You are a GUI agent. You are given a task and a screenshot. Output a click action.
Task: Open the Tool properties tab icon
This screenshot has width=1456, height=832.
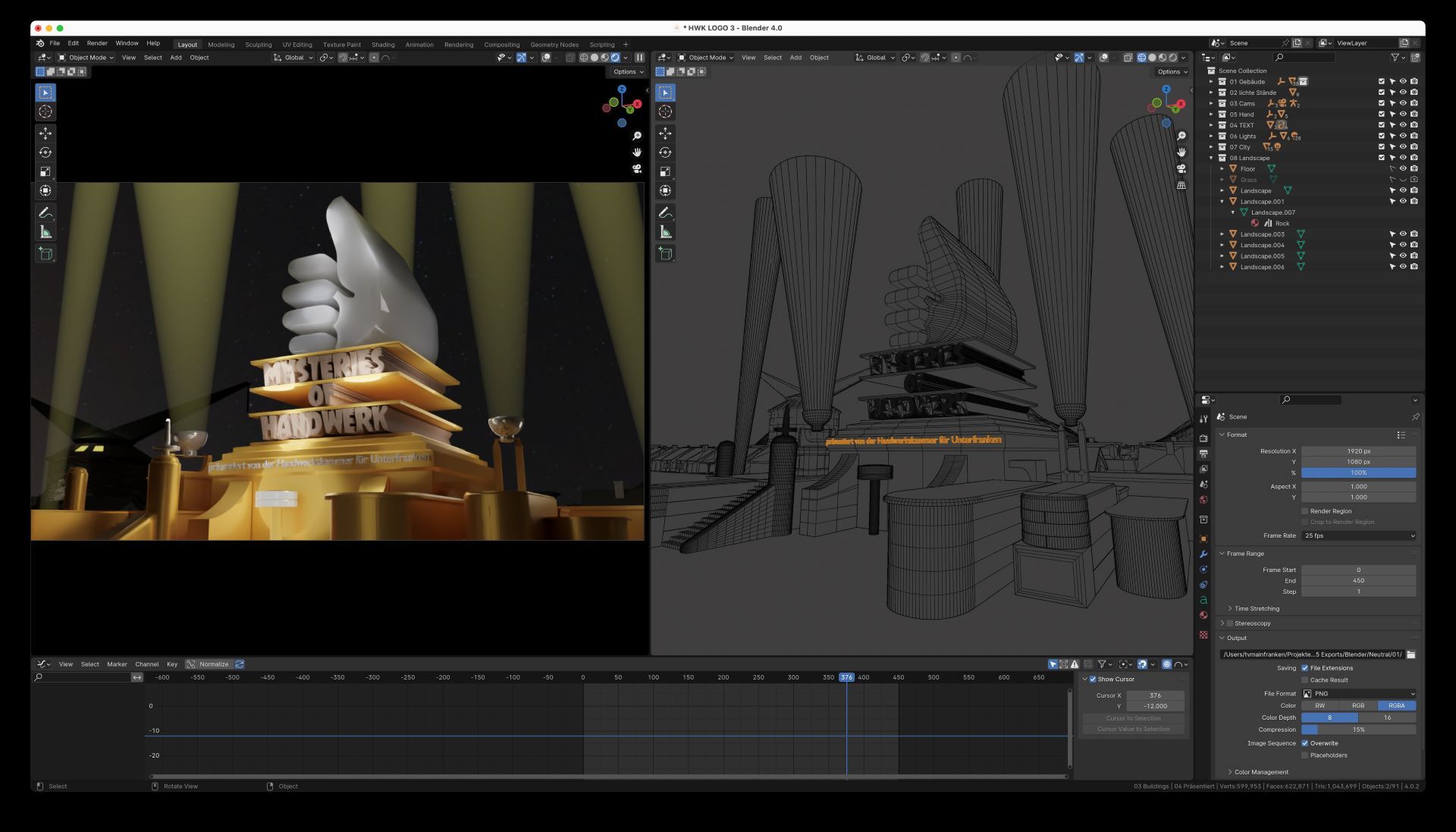point(1203,419)
